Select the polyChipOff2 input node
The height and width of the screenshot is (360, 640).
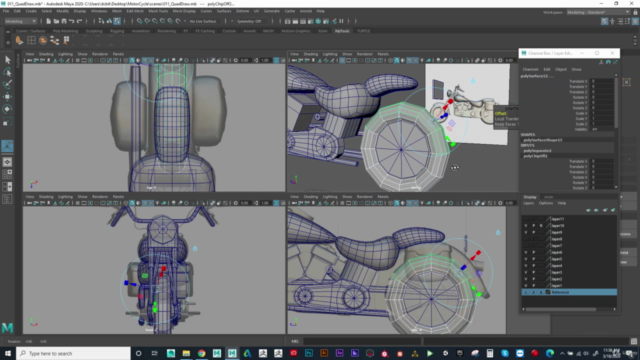click(x=536, y=156)
